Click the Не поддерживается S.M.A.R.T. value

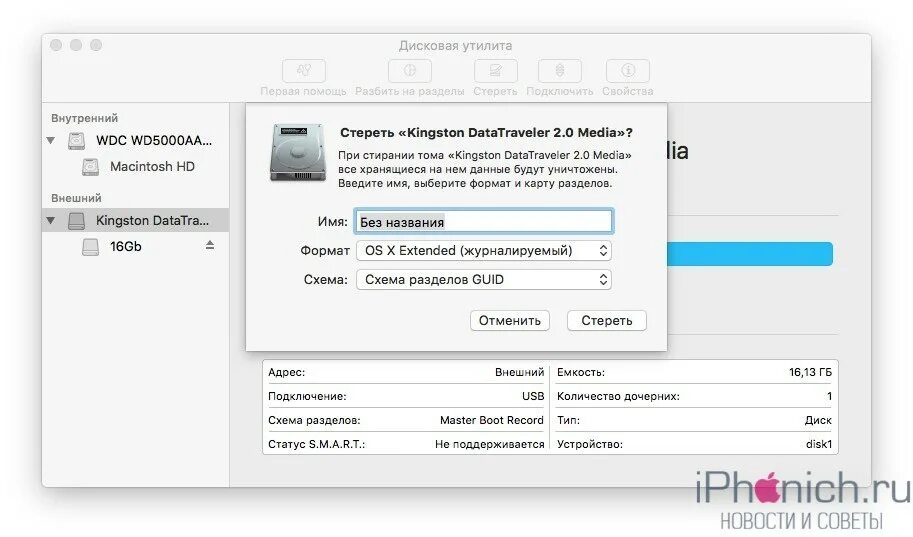tap(489, 444)
